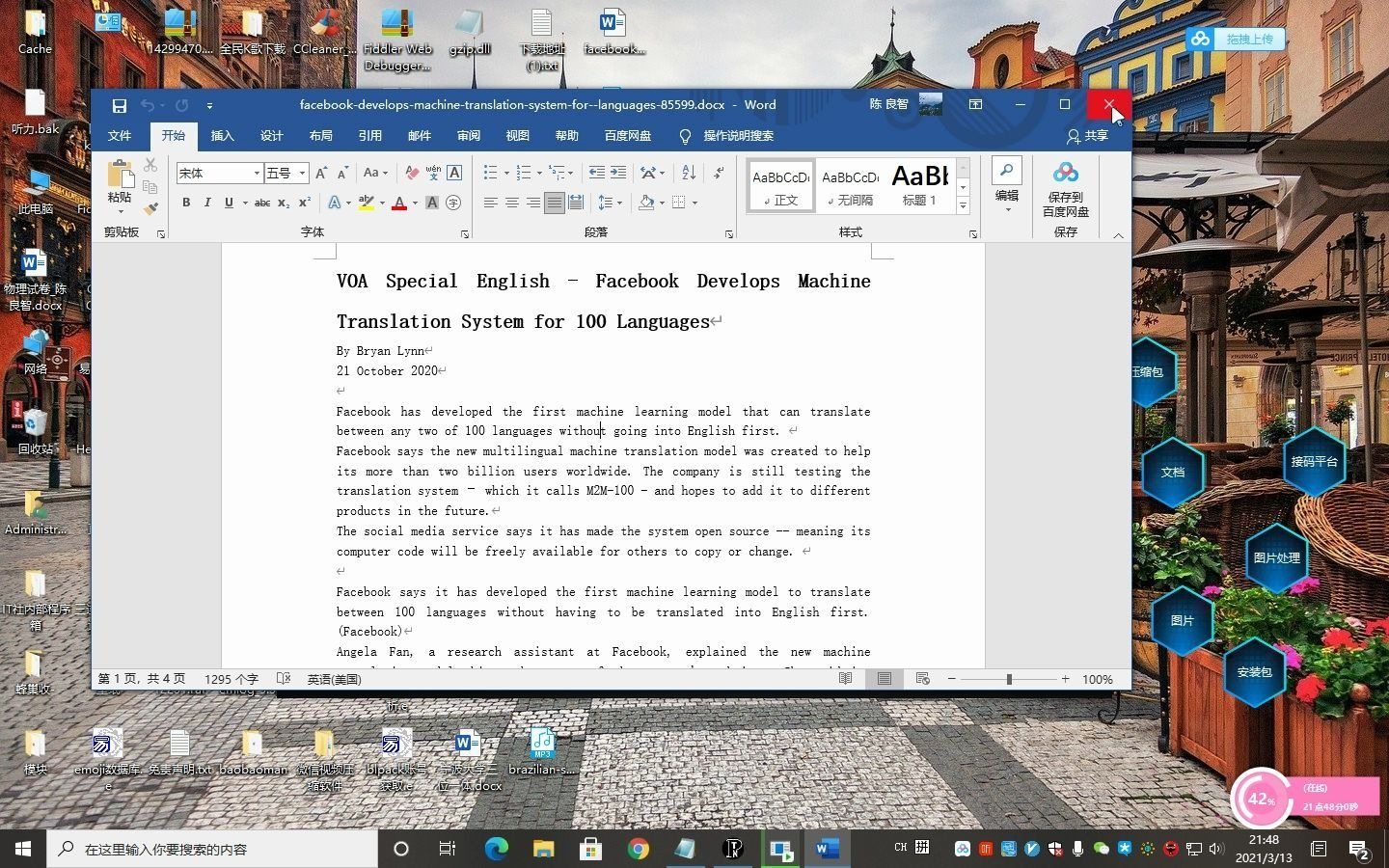This screenshot has height=868, width=1389.
Task: Switch to the 审阅 (Review) tab
Action: [469, 136]
